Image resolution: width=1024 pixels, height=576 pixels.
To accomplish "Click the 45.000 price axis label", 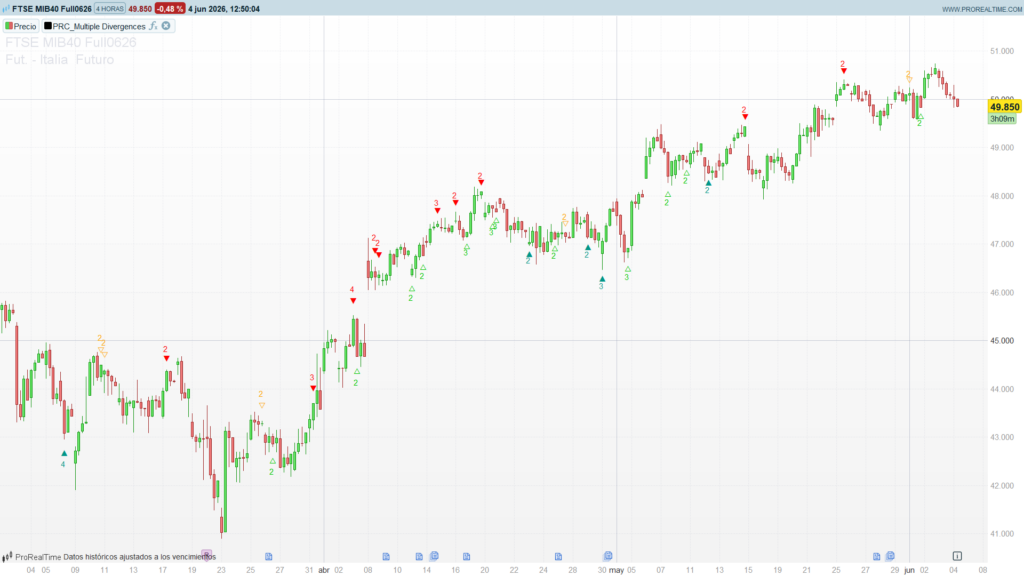I will tap(1002, 341).
